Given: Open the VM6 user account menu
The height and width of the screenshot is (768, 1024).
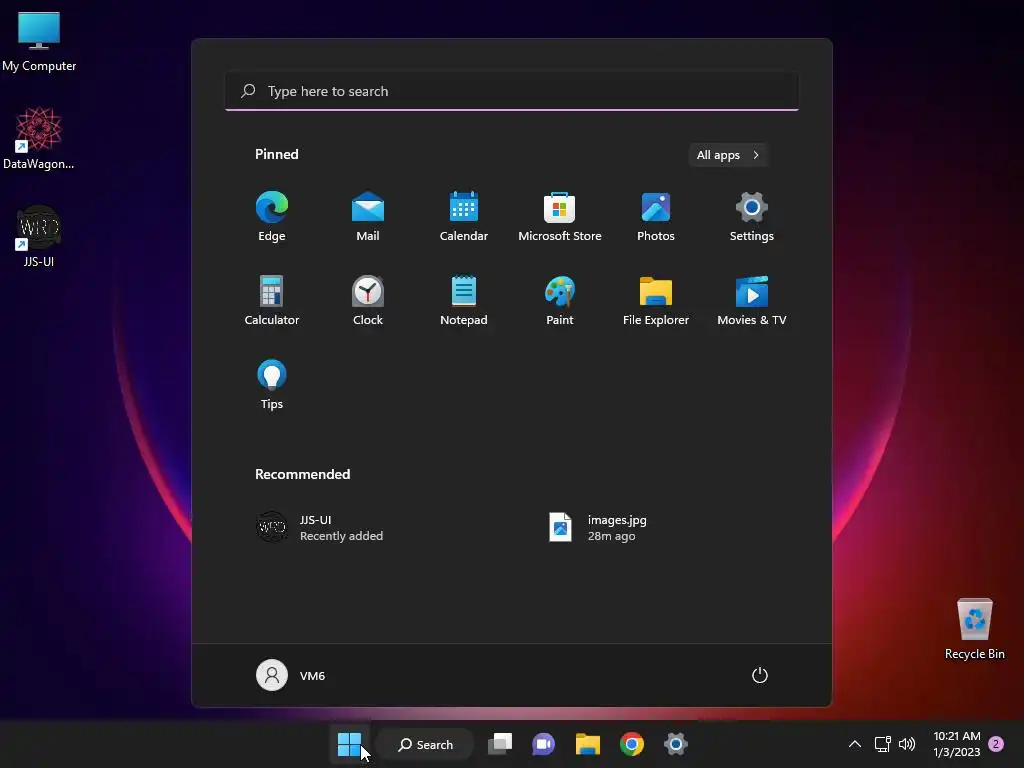Looking at the screenshot, I should pos(291,675).
